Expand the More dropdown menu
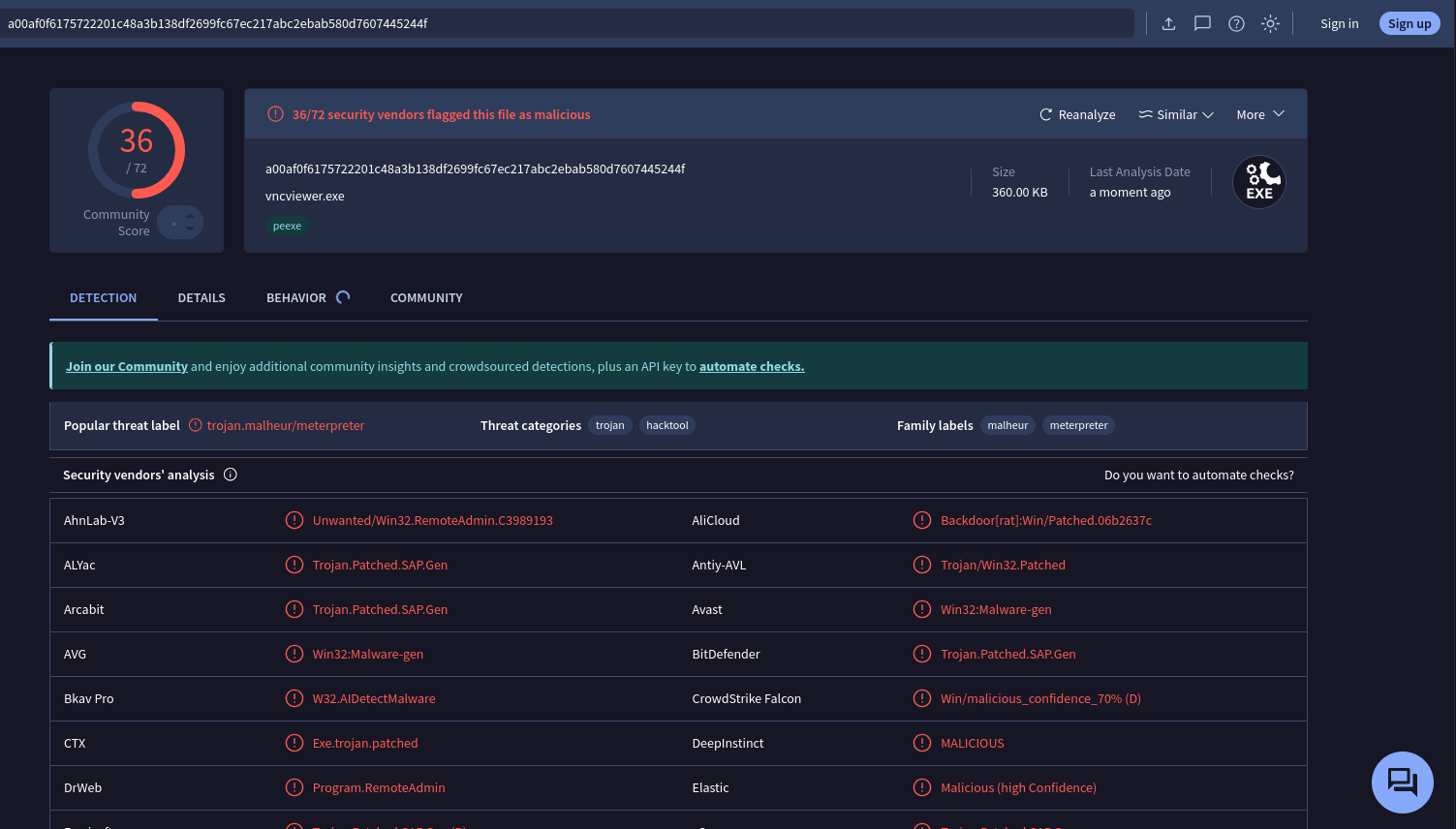The image size is (1456, 829). (x=1260, y=114)
